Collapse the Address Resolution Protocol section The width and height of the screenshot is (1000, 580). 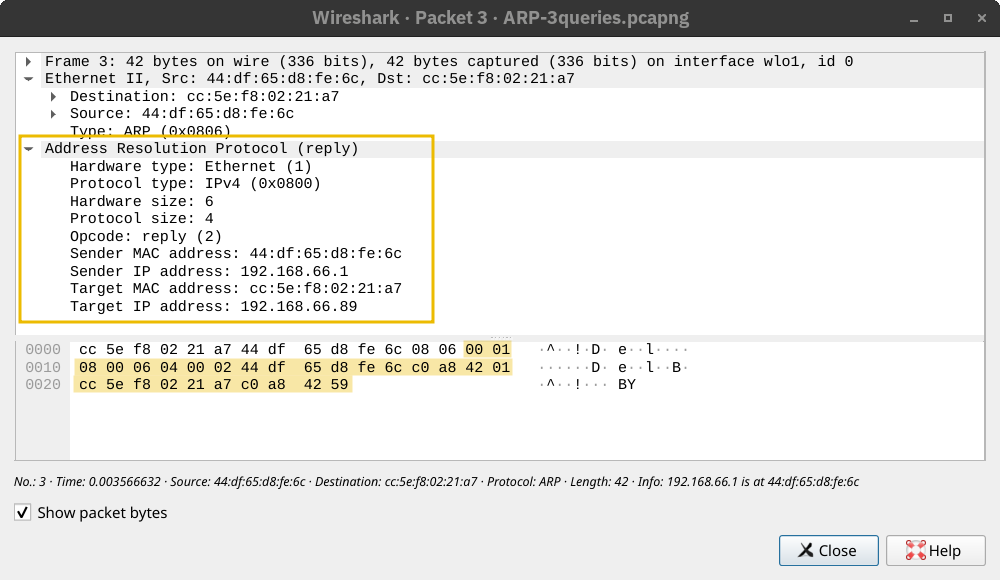coord(29,149)
